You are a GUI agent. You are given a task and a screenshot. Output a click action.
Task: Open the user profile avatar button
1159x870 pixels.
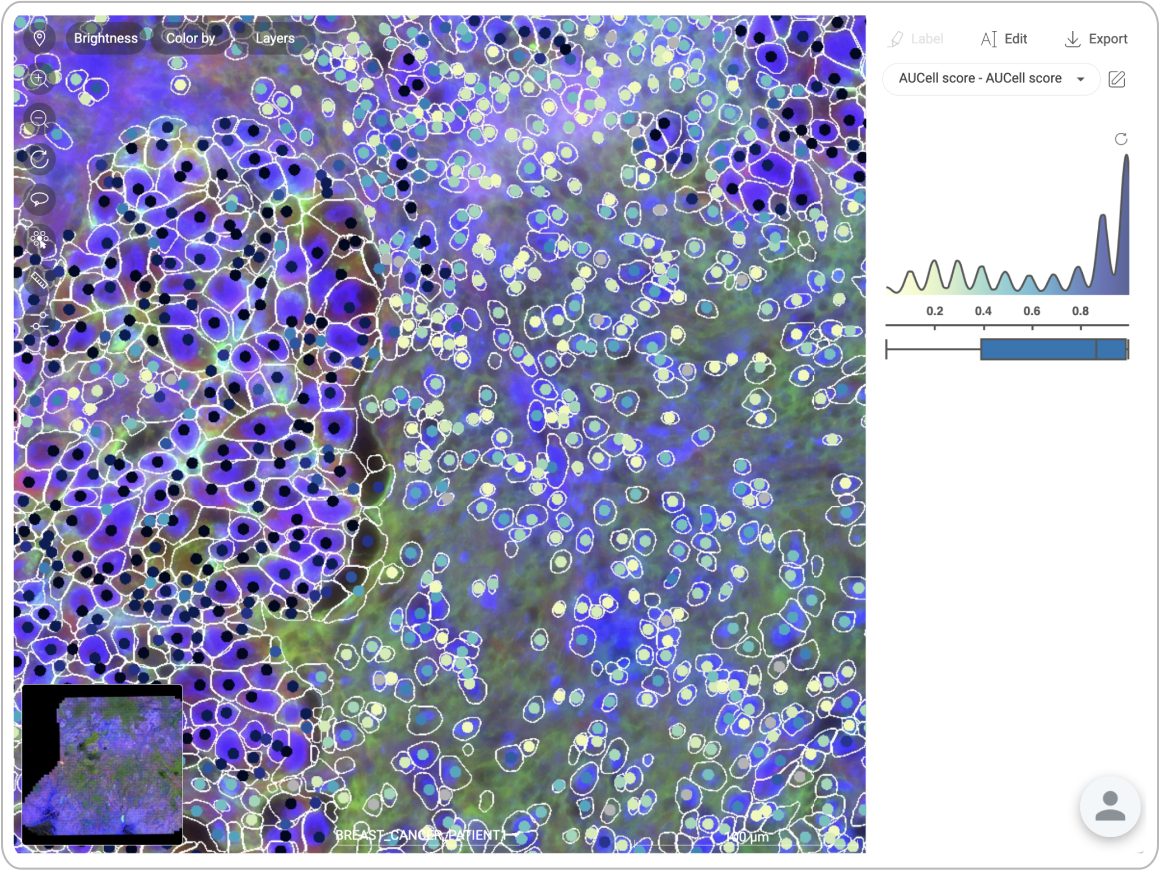point(1110,806)
